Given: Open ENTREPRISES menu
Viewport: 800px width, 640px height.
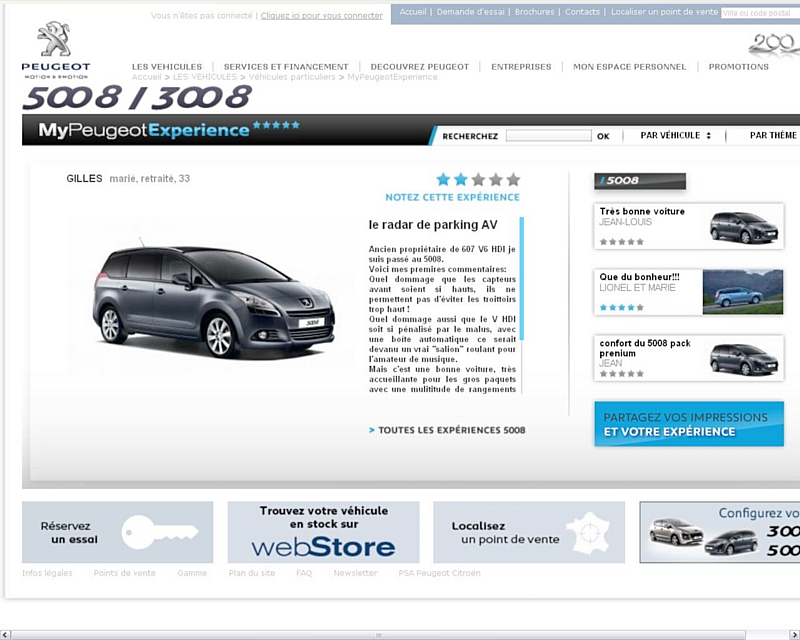Looking at the screenshot, I should [521, 67].
